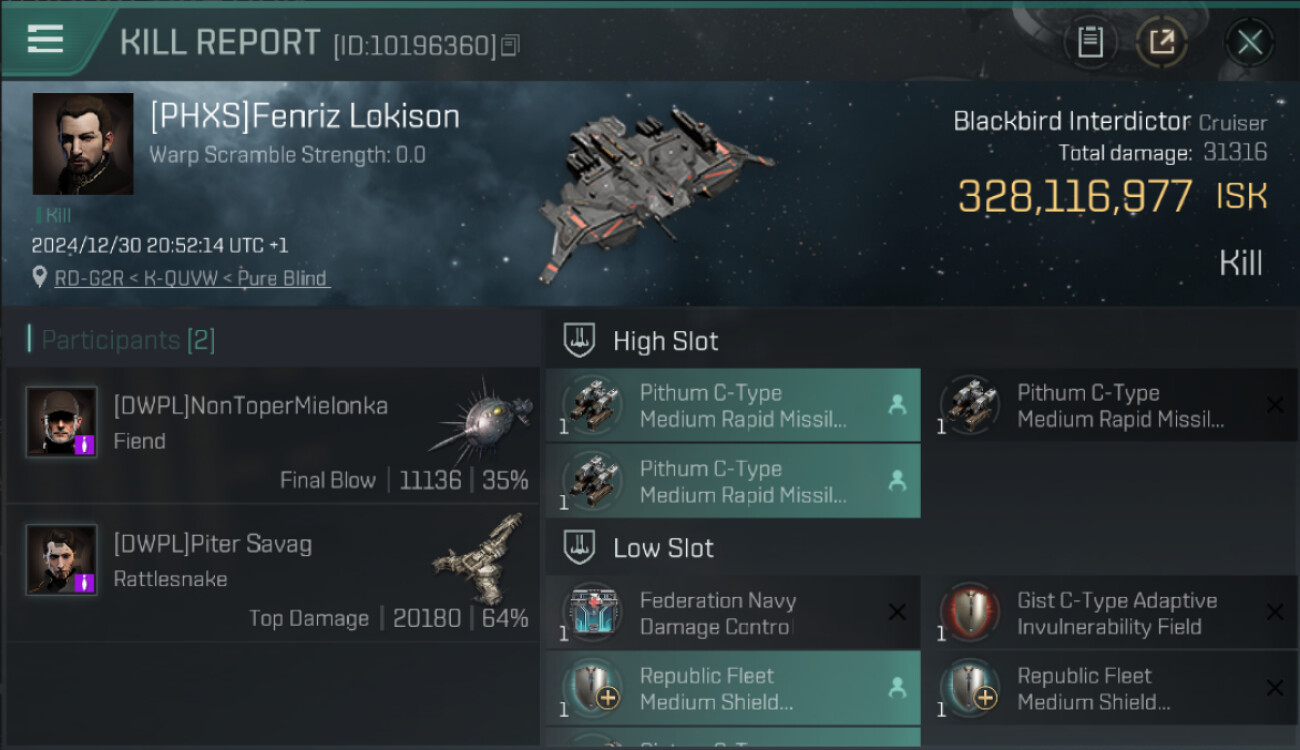The image size is (1300, 750).
Task: Click the clipboard report icon
Action: [1090, 42]
